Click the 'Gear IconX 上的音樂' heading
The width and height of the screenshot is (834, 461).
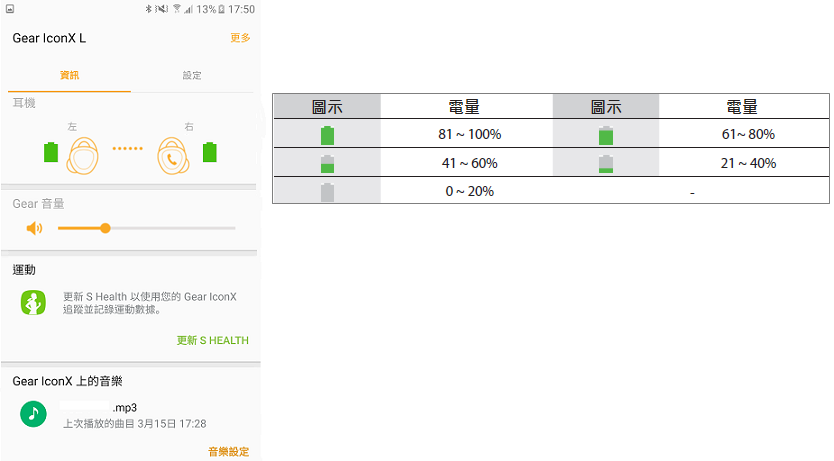68,381
